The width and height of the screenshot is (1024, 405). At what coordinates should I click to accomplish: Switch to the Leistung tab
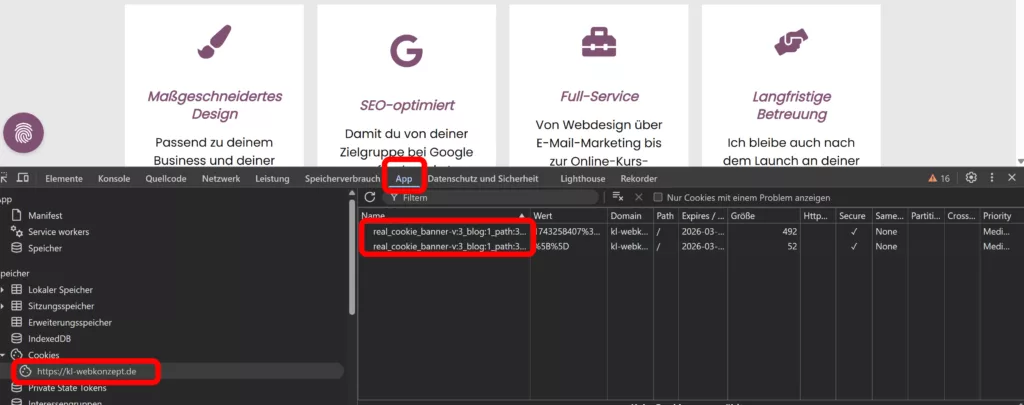(x=272, y=178)
